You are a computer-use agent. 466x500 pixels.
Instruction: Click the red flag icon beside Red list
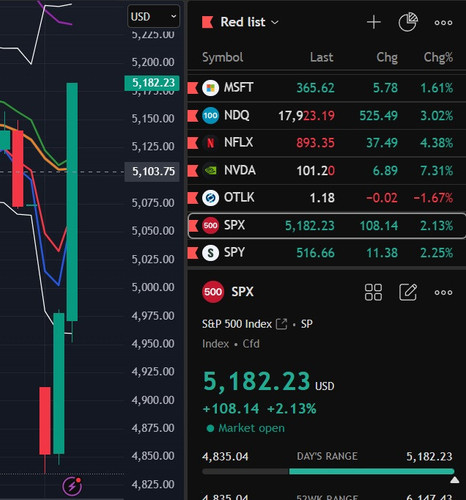point(208,22)
